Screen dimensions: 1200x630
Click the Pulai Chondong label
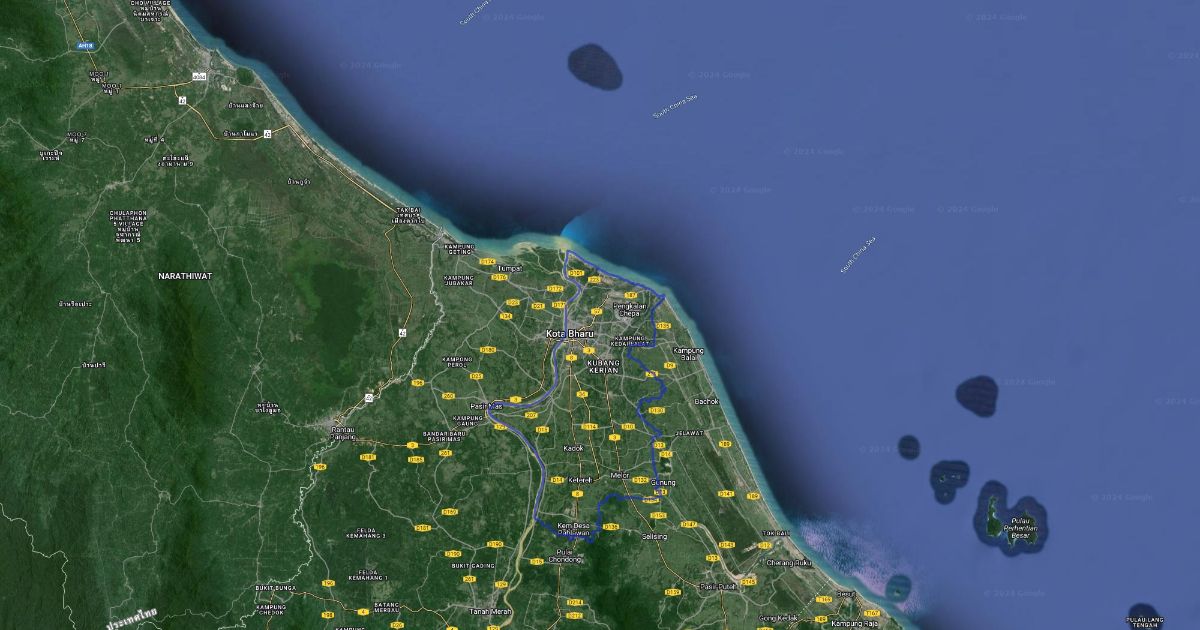point(567,555)
